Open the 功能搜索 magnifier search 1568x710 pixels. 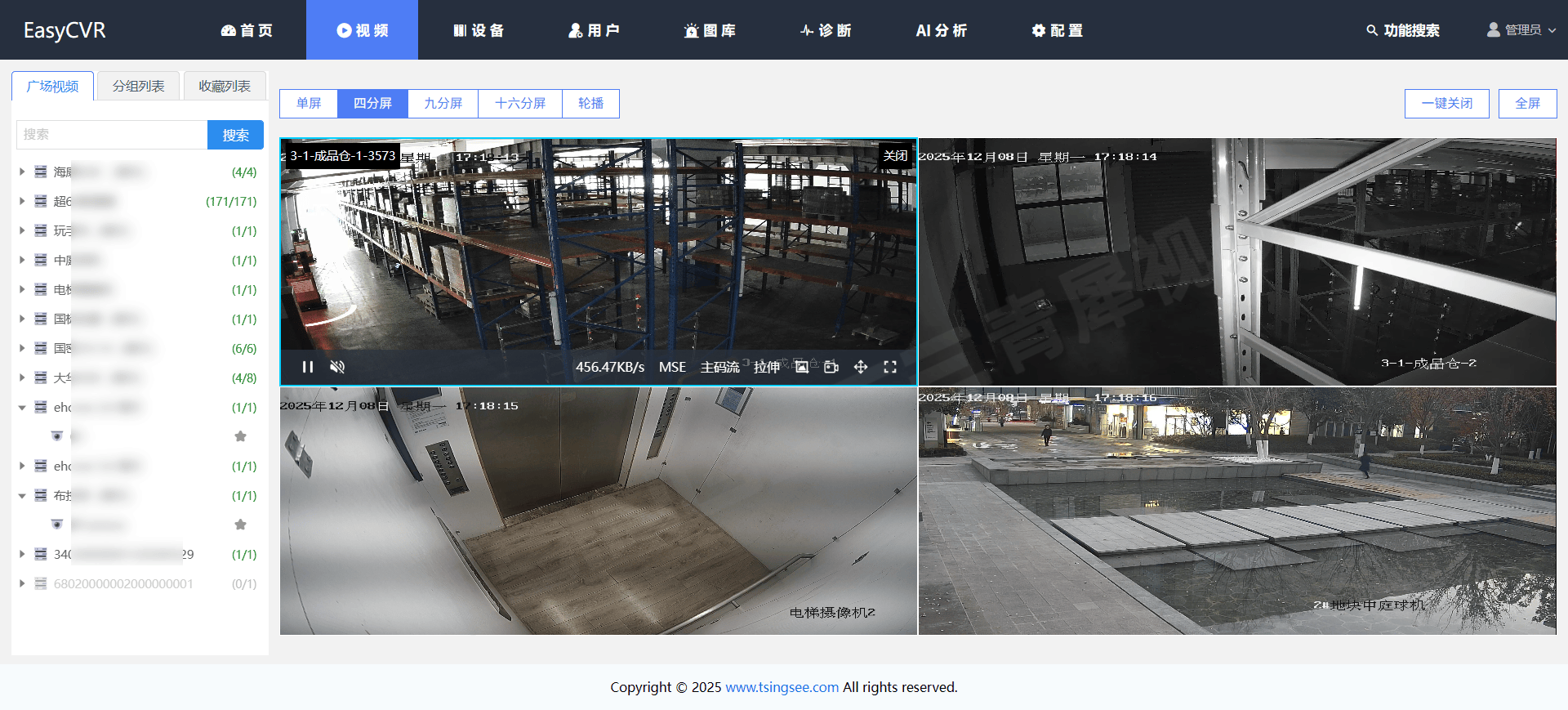coord(1402,30)
